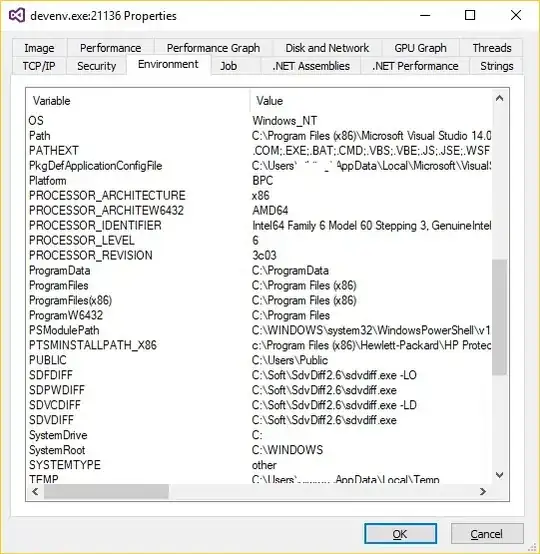Image resolution: width=540 pixels, height=554 pixels.
Task: Select the SystemRoot variable row
Action: [259, 450]
